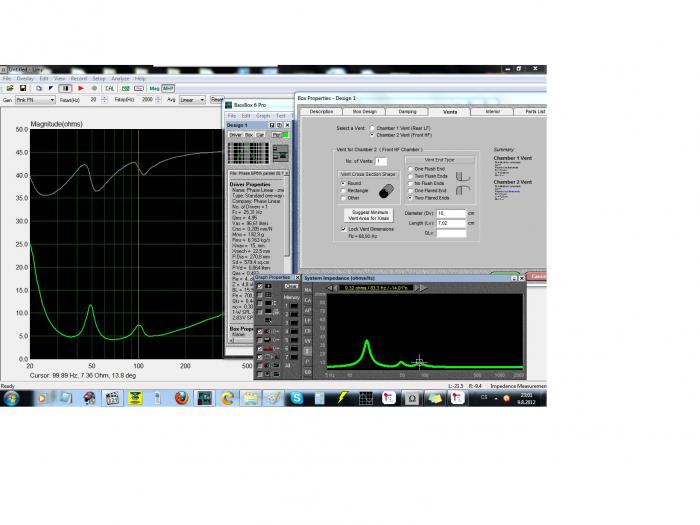Select One Flush End vent type
The image size is (700, 525).
click(410, 169)
